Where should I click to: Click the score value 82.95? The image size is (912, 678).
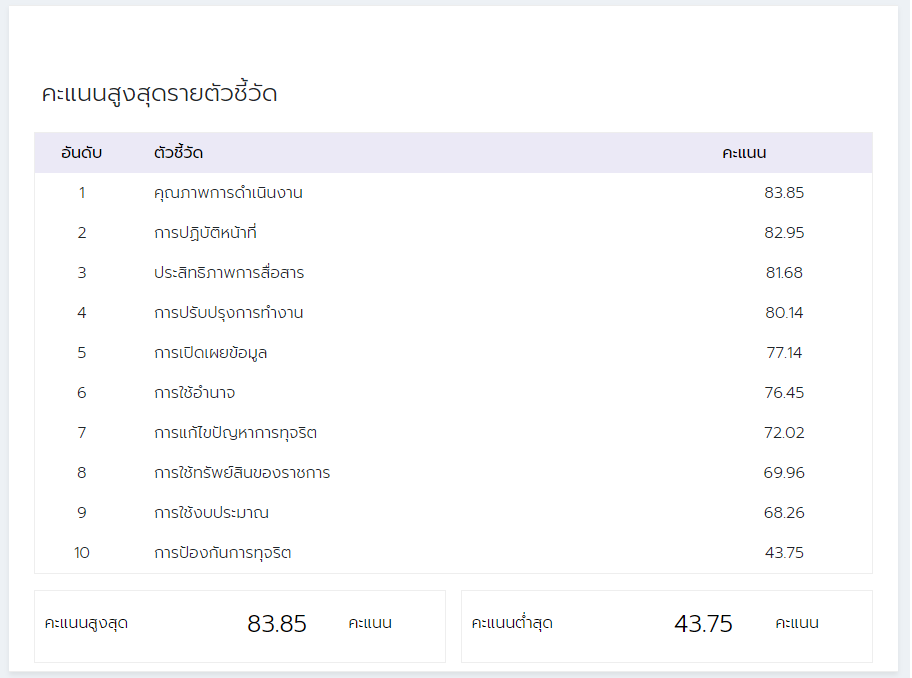[x=784, y=233]
